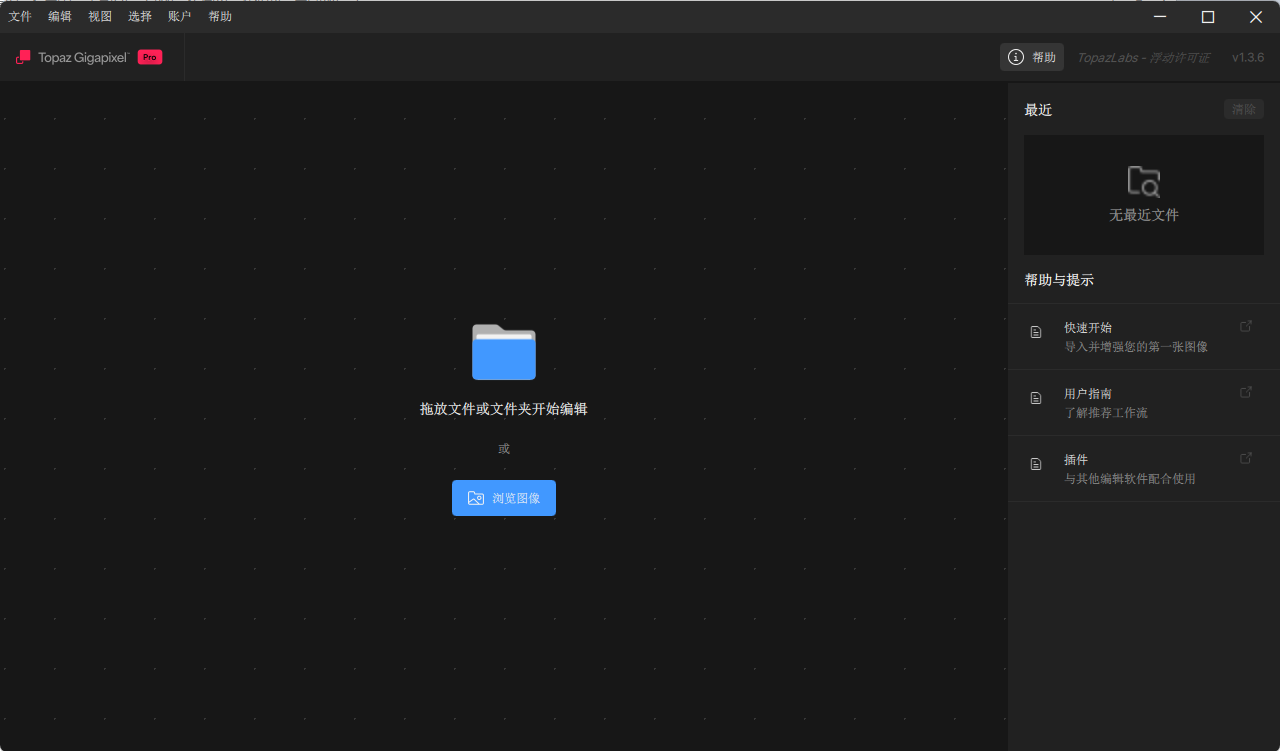
Task: Minimize the Gigapixel window
Action: [x=1160, y=17]
